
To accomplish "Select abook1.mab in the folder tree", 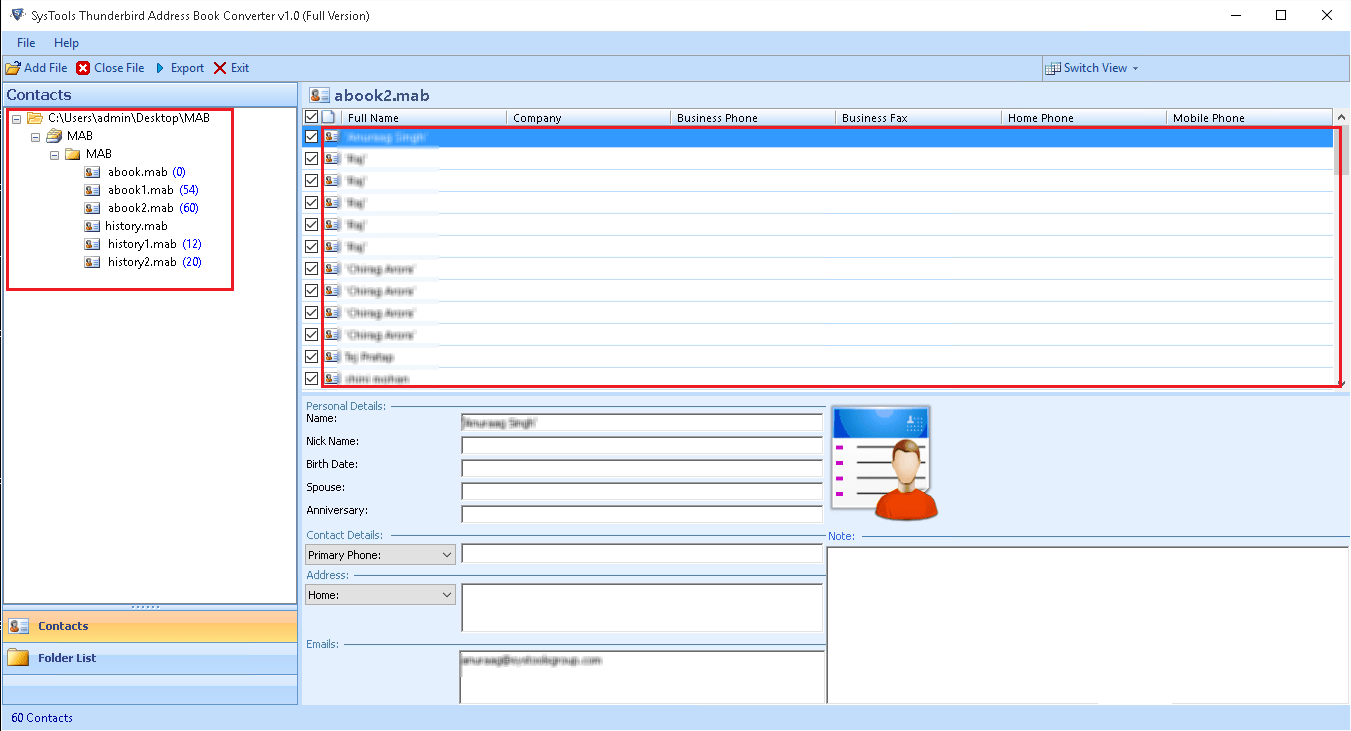I will click(x=141, y=189).
